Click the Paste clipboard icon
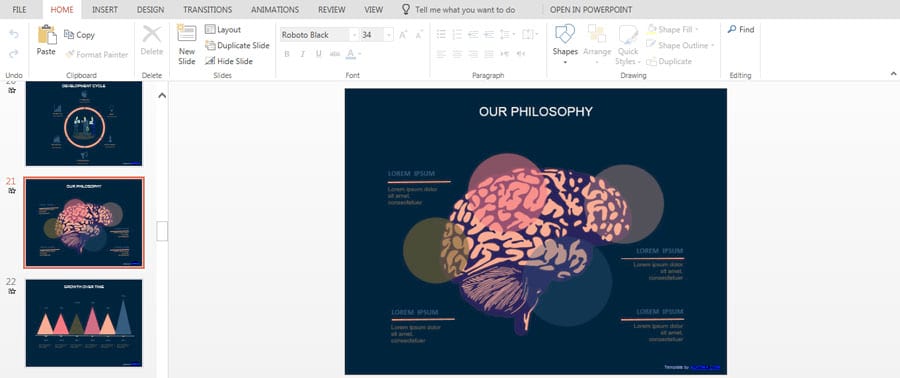Screen dimensions: 900x378 [47, 34]
